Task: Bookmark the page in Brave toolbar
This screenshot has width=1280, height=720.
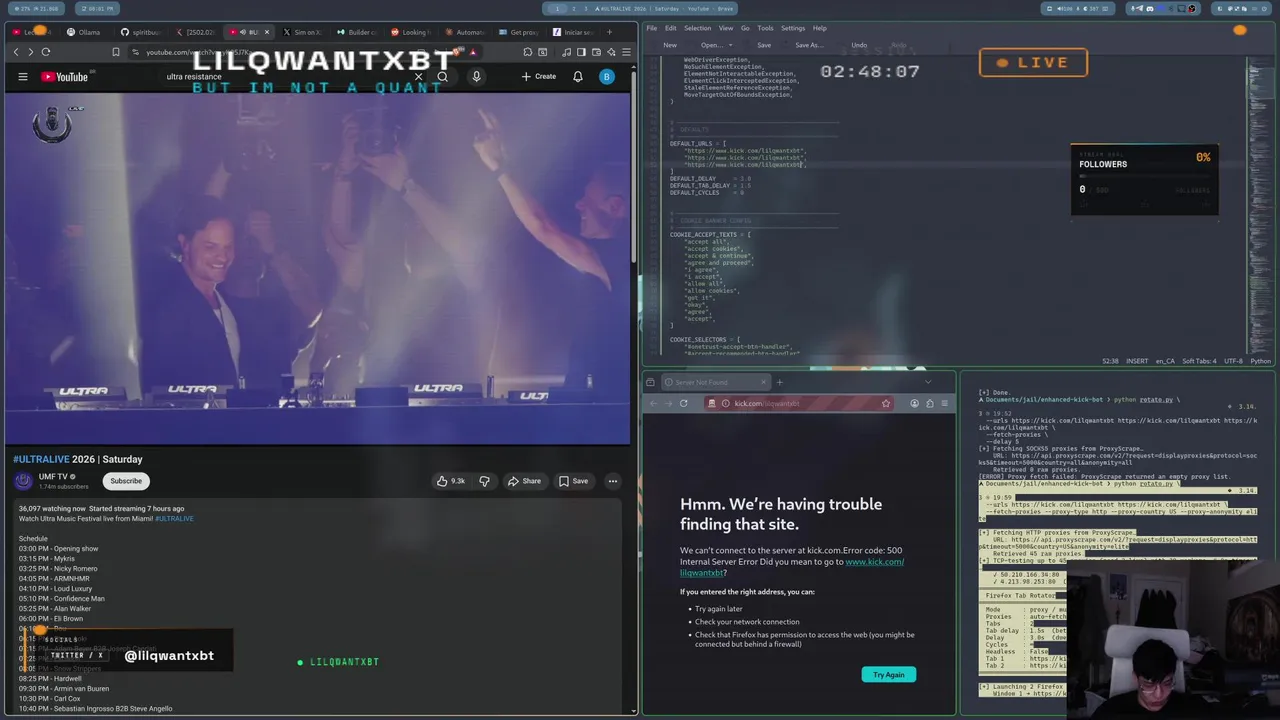Action: click(x=116, y=52)
